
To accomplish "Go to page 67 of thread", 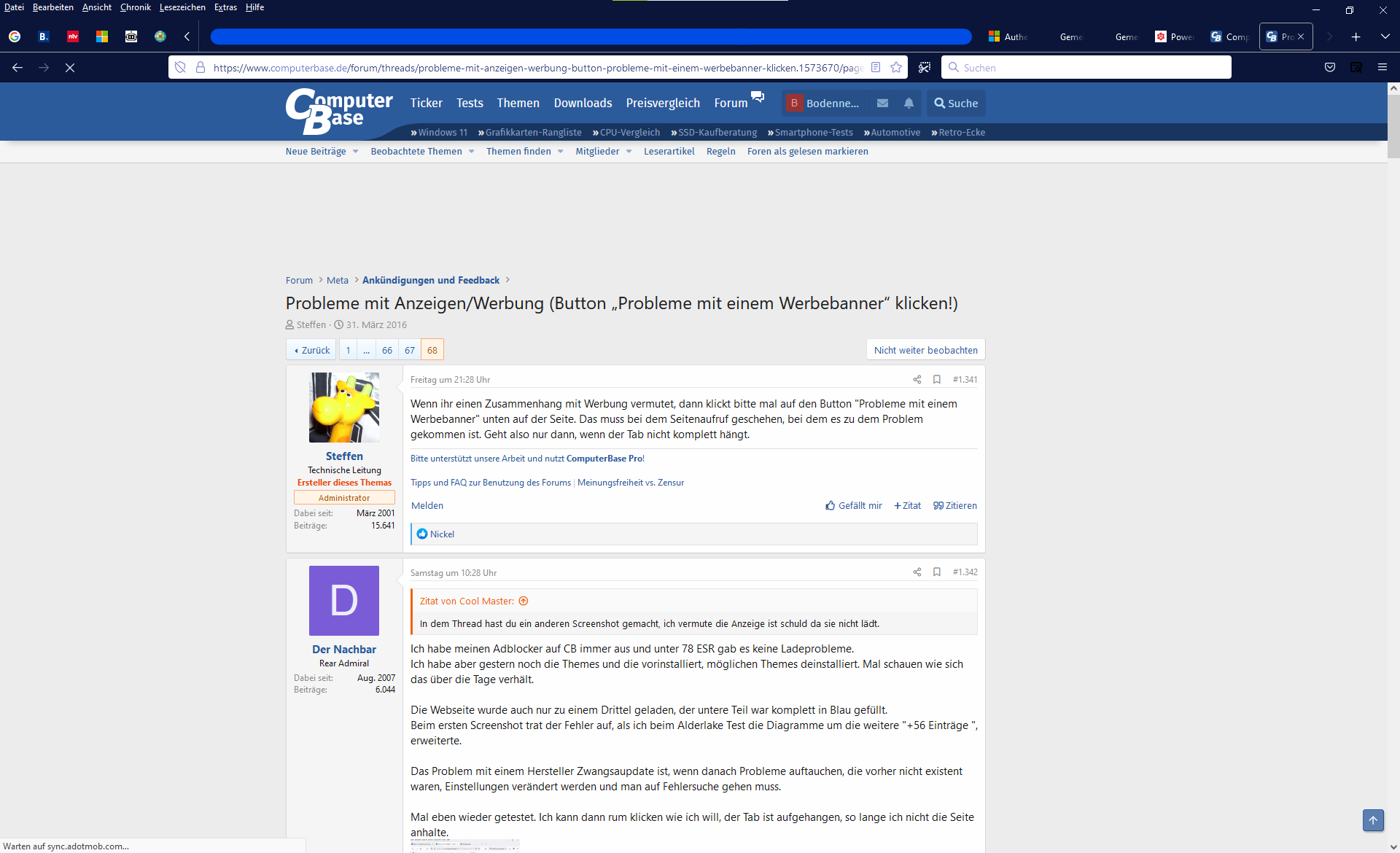I will (x=410, y=350).
